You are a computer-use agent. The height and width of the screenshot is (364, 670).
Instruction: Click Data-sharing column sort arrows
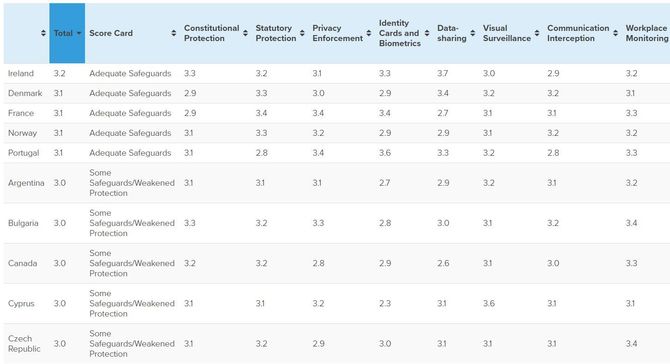click(x=473, y=33)
